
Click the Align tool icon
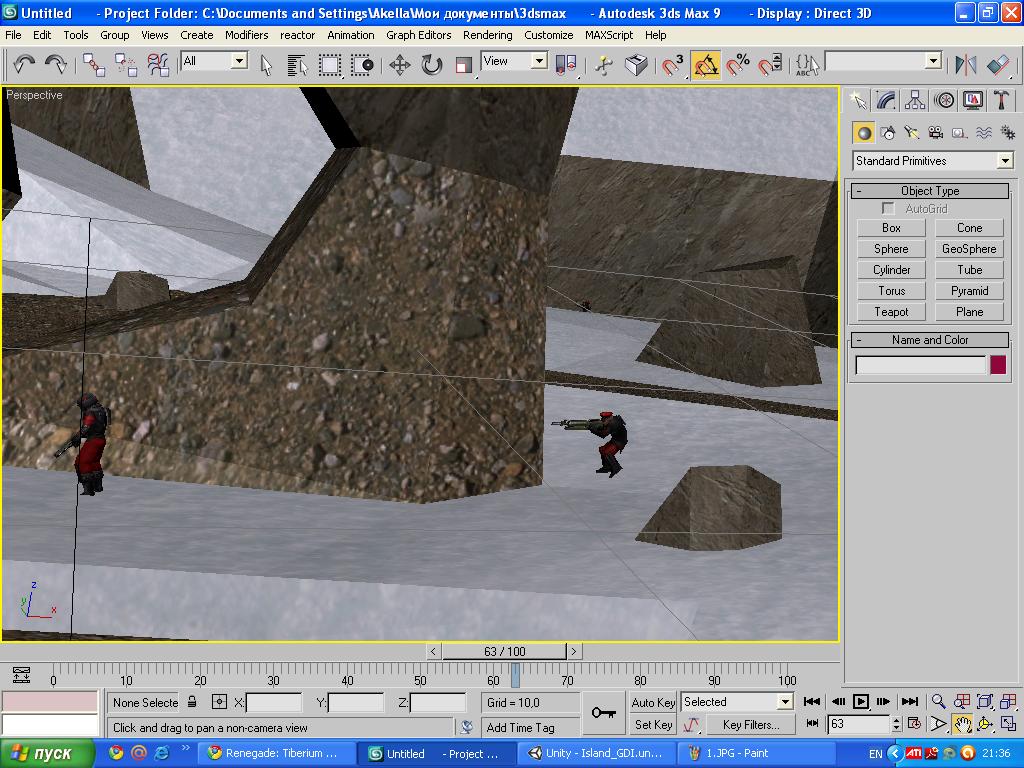[998, 65]
